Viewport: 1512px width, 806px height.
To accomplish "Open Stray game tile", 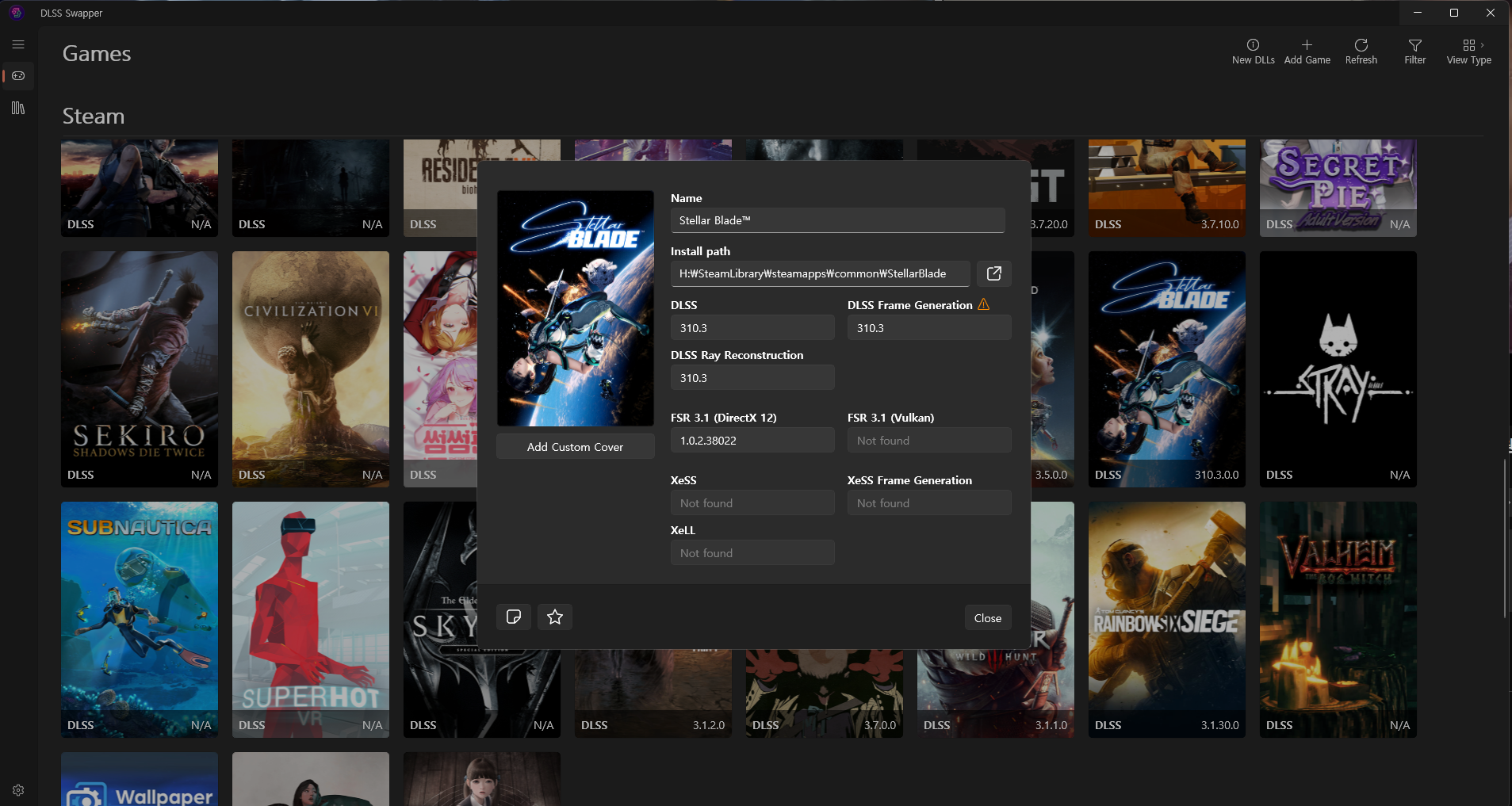I will point(1338,369).
